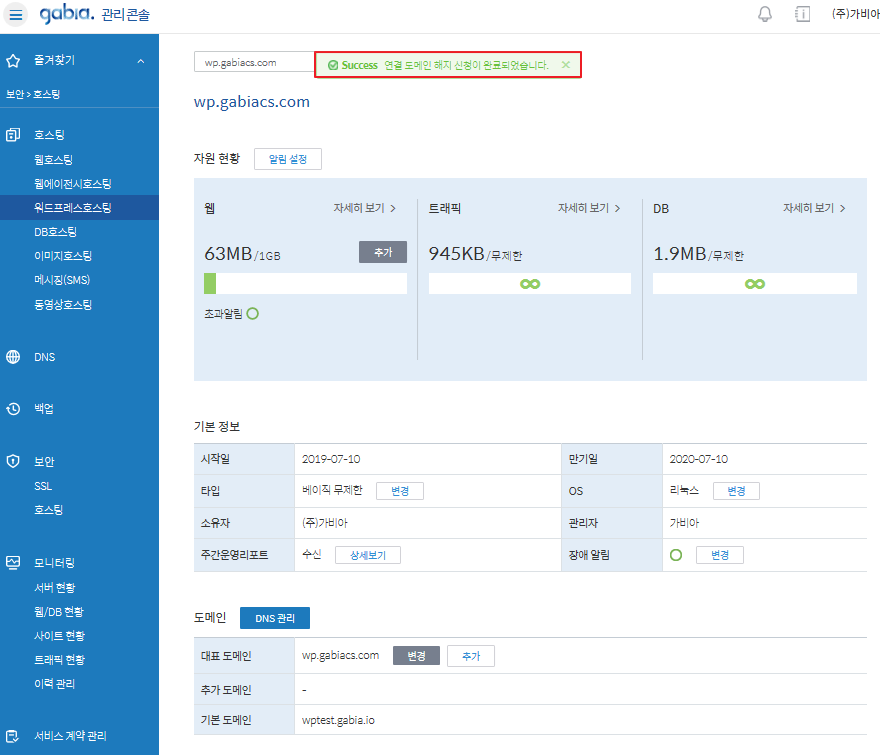Open 서버 현황 in sidebar
The width and height of the screenshot is (880, 755).
pos(54,588)
